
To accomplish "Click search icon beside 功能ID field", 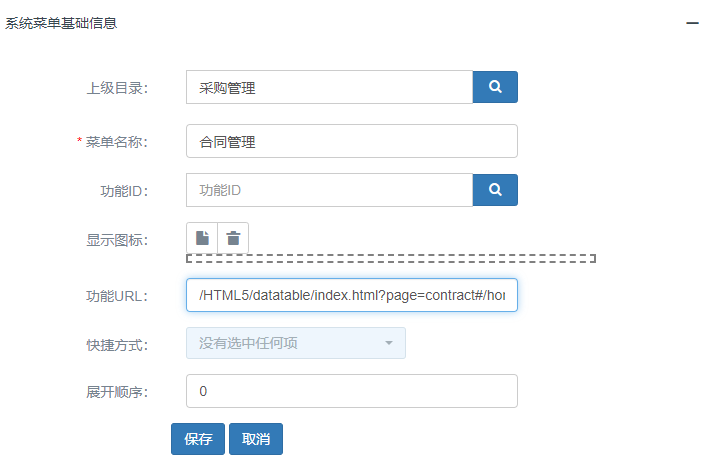I will tap(495, 190).
